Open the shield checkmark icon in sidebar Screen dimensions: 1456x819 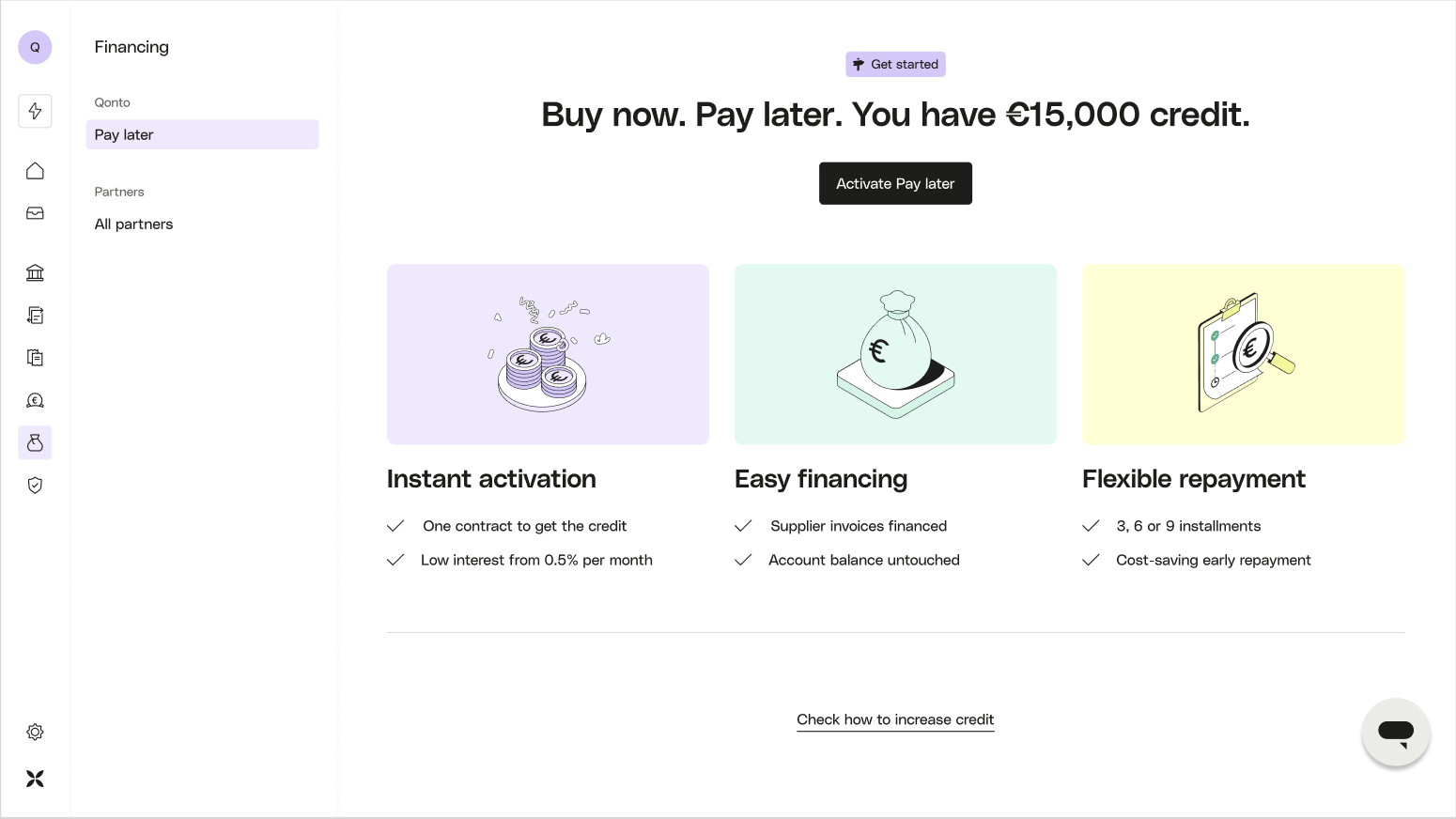click(x=35, y=486)
